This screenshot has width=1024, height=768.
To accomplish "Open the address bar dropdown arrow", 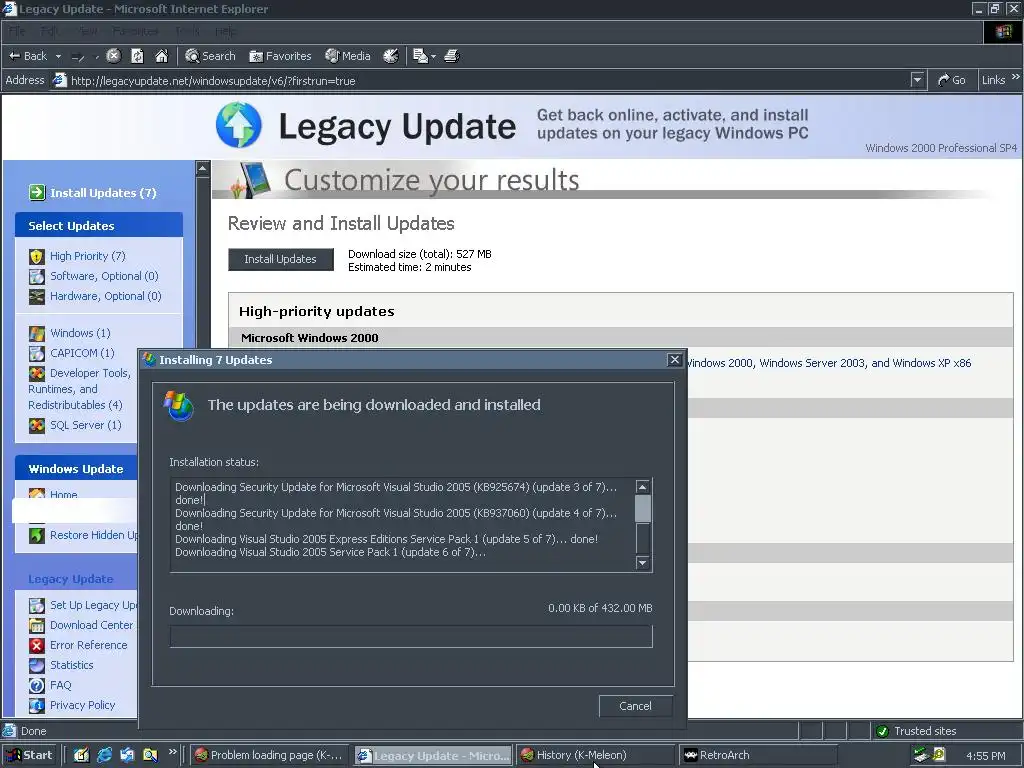I will (918, 80).
